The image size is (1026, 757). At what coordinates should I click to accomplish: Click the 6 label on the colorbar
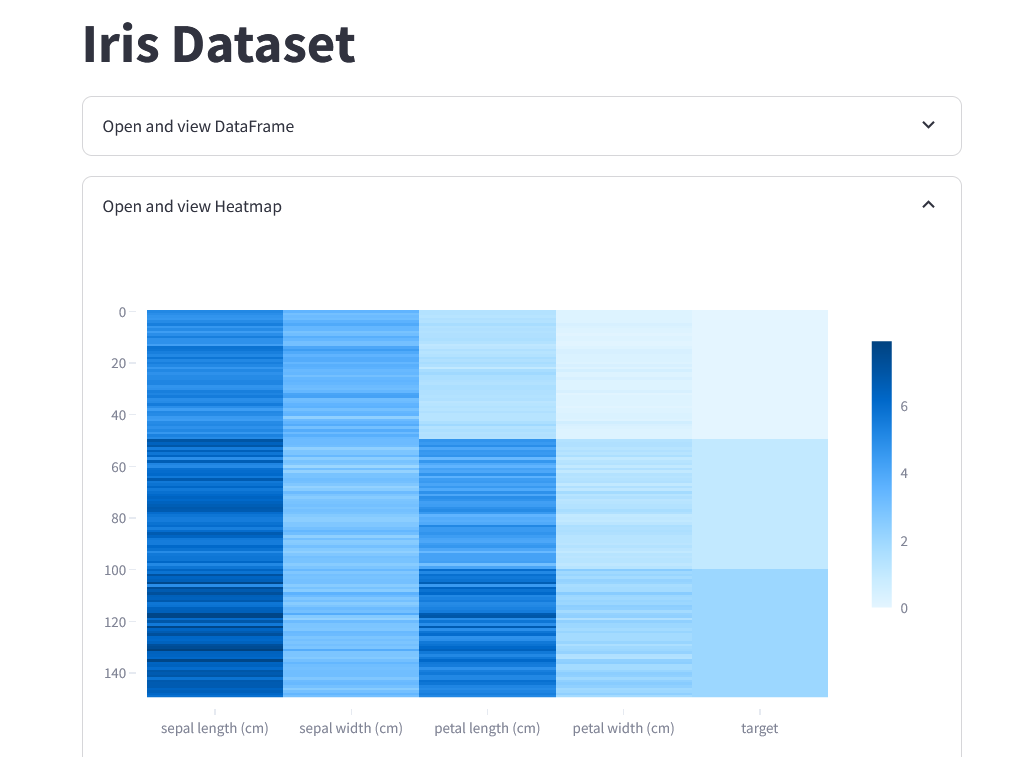[x=904, y=406]
